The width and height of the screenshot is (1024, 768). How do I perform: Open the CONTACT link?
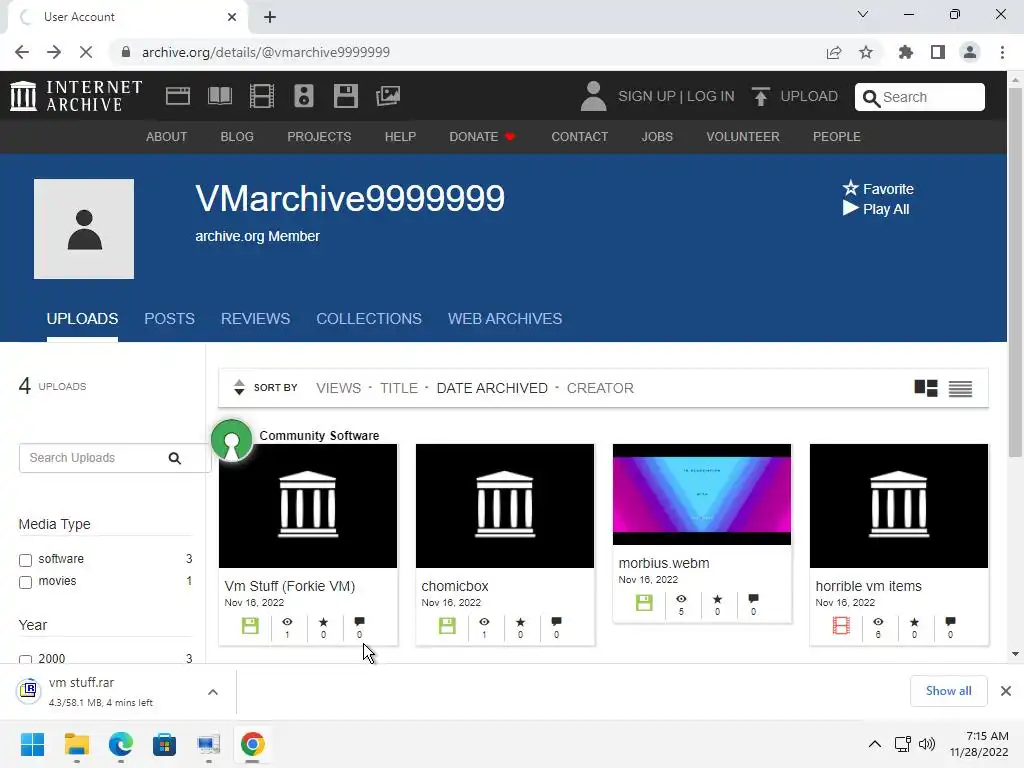(x=579, y=136)
